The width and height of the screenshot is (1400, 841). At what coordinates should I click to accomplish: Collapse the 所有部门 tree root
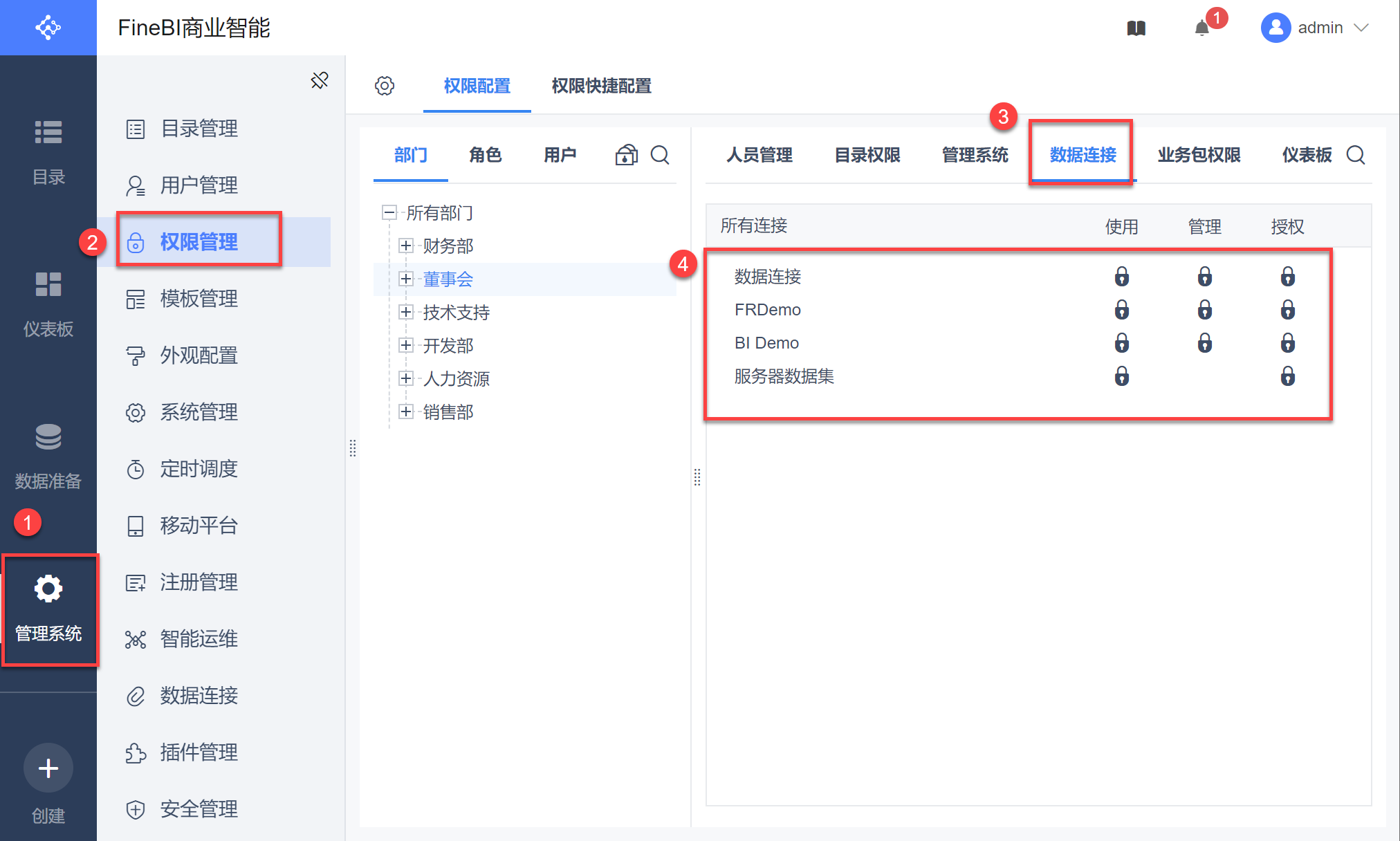pos(389,212)
